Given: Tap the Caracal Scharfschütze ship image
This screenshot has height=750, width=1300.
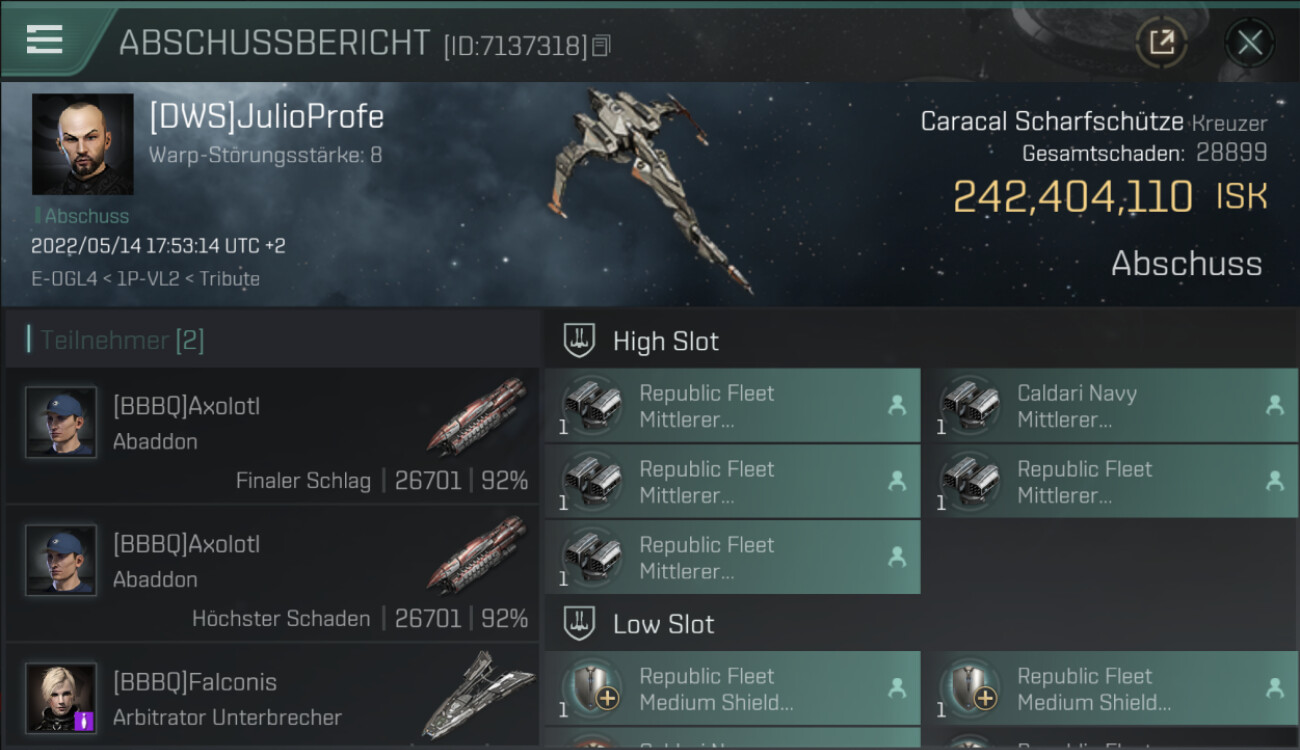Looking at the screenshot, I should click(650, 190).
